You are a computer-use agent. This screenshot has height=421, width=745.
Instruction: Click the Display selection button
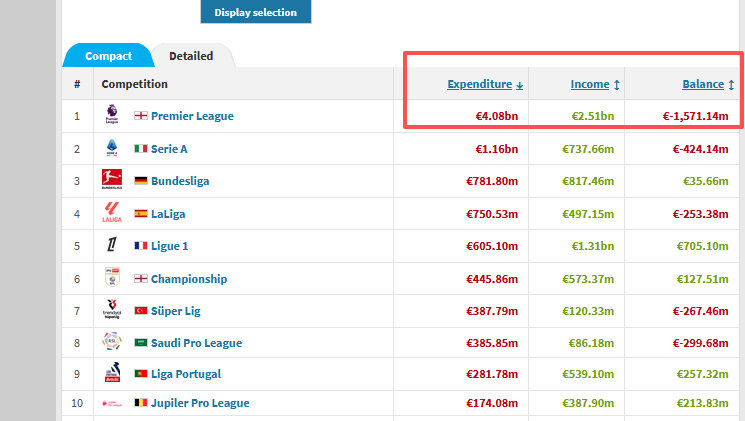coord(256,12)
